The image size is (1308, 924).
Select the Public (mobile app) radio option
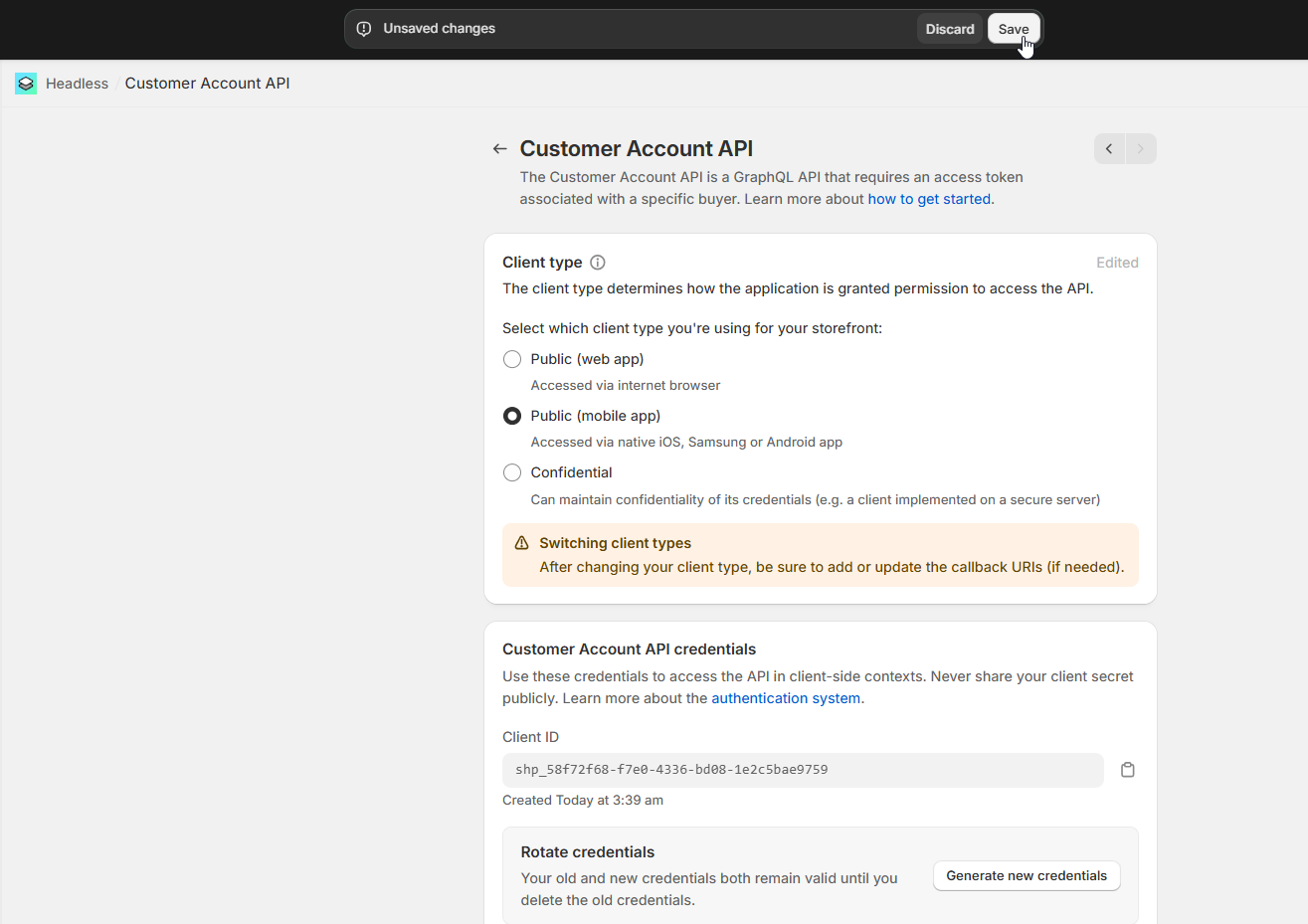tap(512, 416)
